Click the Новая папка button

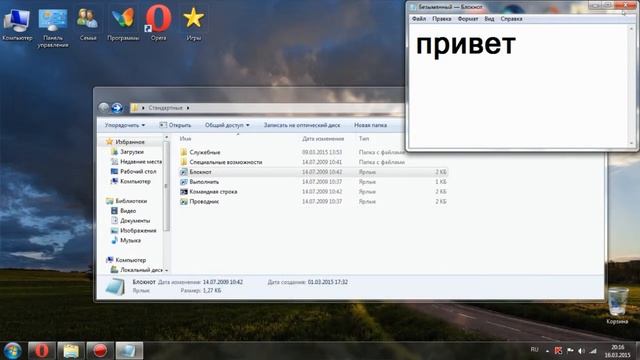[x=370, y=125]
